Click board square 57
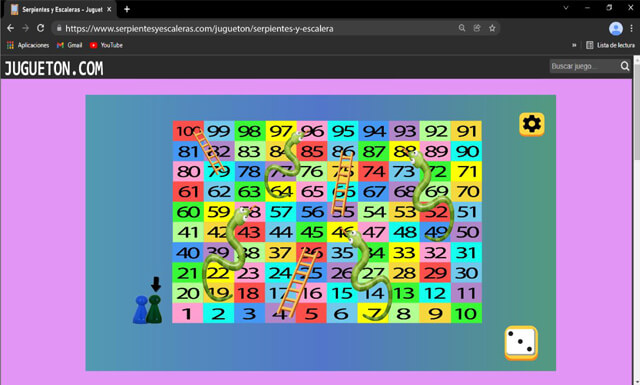This screenshot has height=385, width=640. coord(280,212)
